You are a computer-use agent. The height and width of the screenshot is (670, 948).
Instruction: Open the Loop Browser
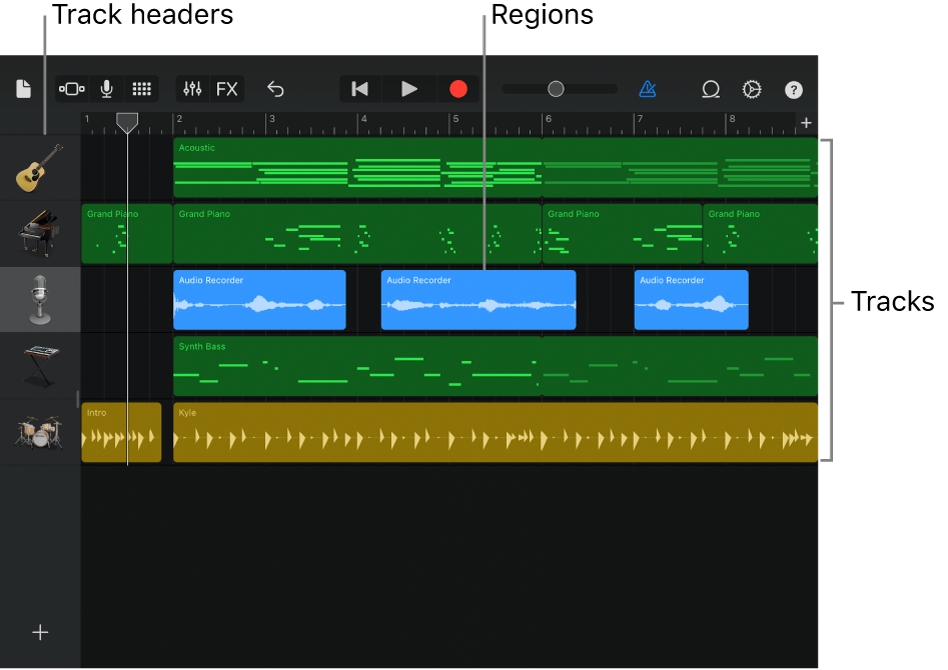[x=711, y=89]
